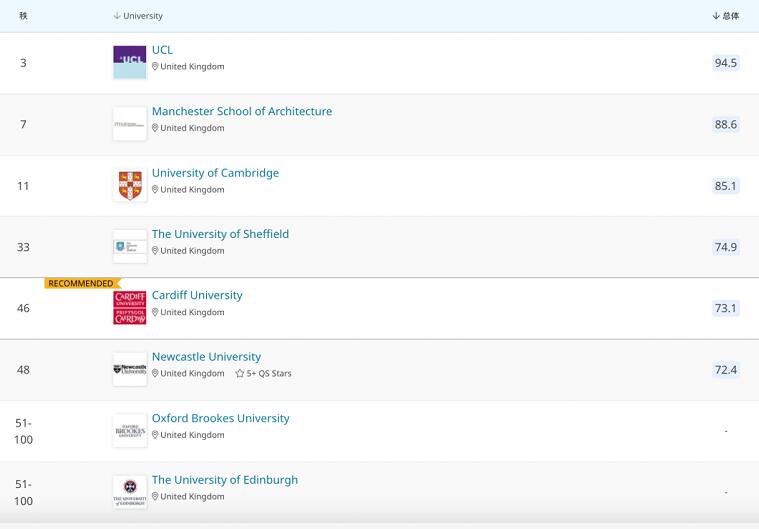Viewport: 759px width, 529px height.
Task: Click the University of Edinburgh crest icon
Action: tap(130, 492)
